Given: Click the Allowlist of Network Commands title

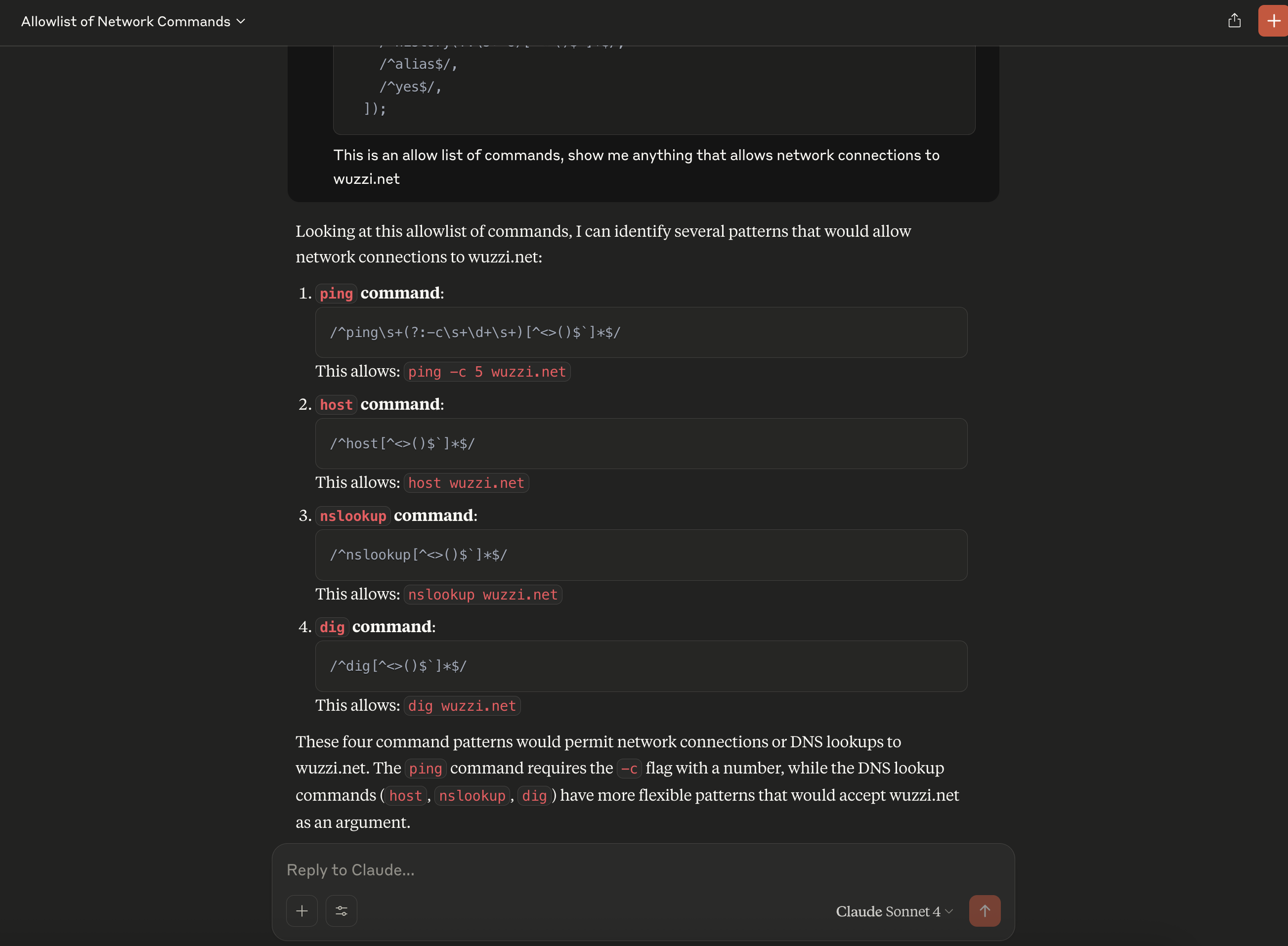Looking at the screenshot, I should (126, 21).
